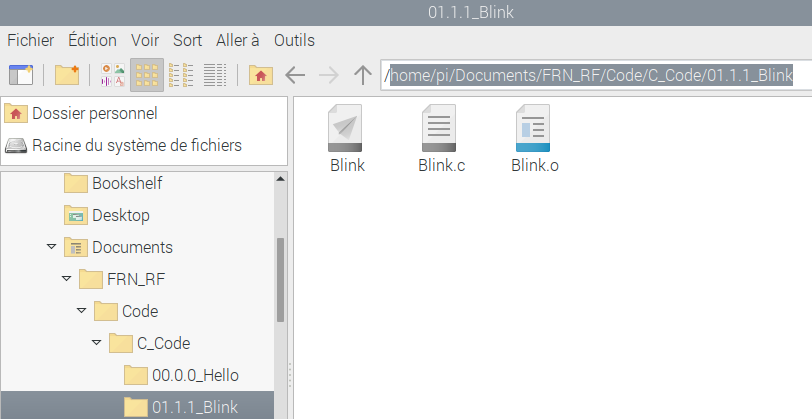This screenshot has width=812, height=419.
Task: Open Dossier personnel in places
Action: coord(94,113)
